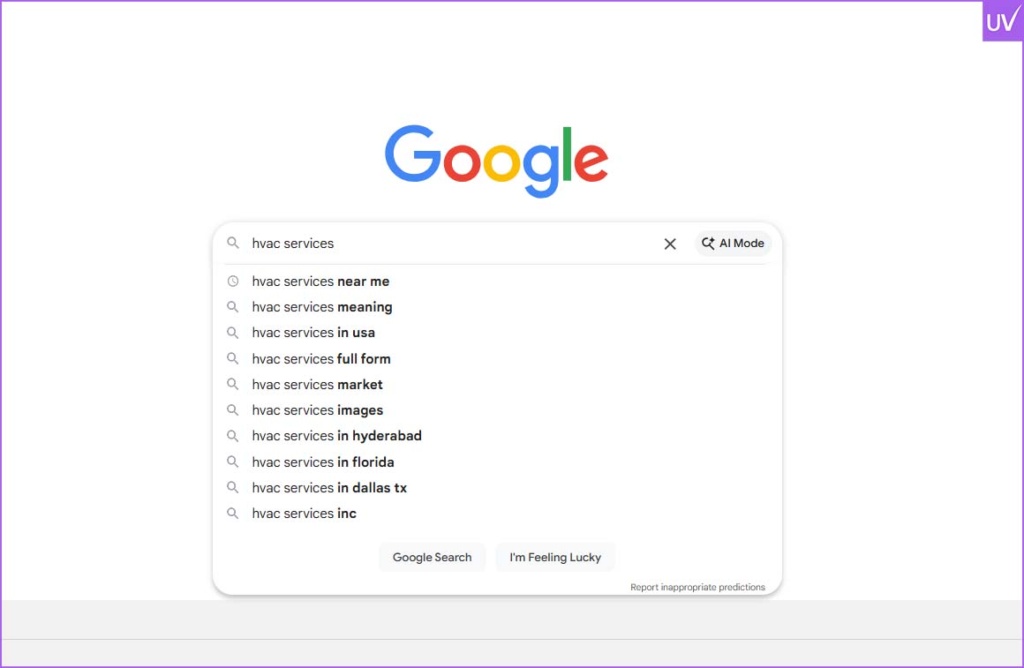Choose 'hvac services in florida' suggestion

(322, 462)
